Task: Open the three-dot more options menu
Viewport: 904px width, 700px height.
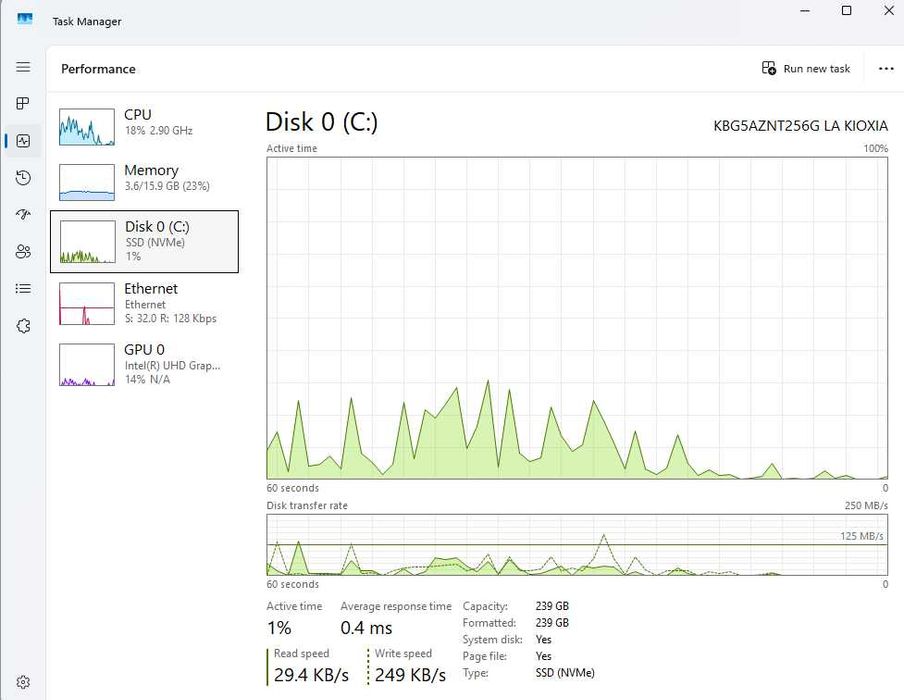Action: pos(886,69)
